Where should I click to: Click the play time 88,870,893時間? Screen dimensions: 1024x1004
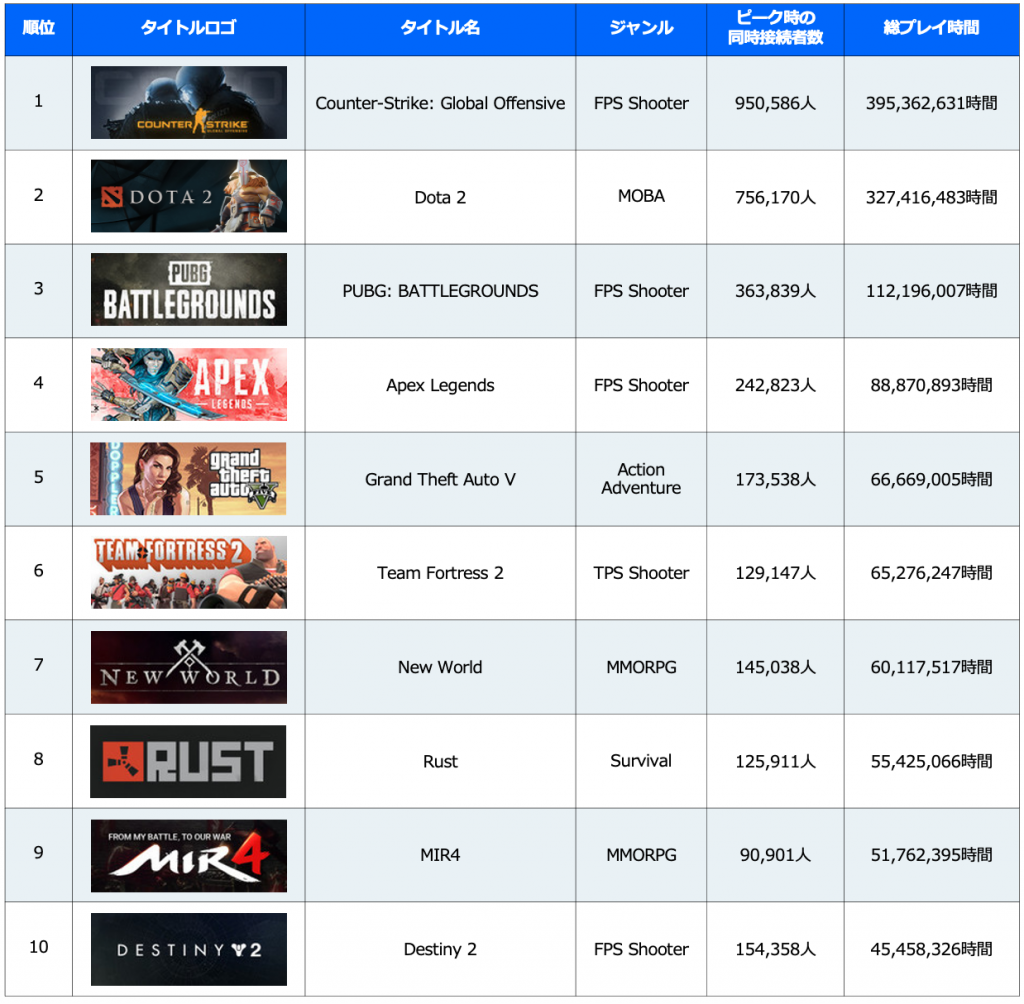[931, 385]
